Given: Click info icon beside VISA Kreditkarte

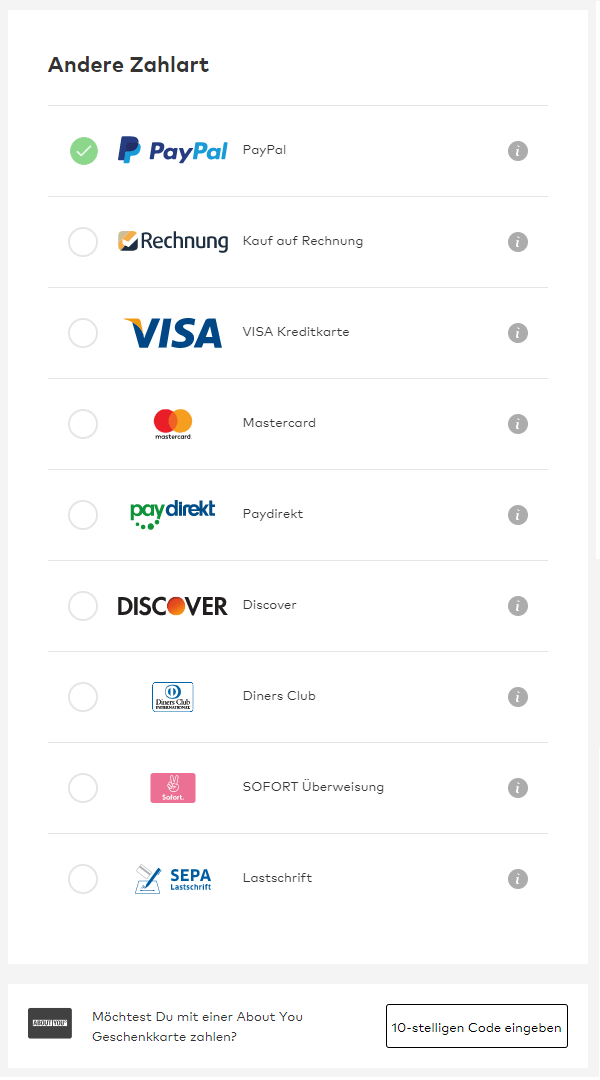Looking at the screenshot, I should [x=517, y=333].
